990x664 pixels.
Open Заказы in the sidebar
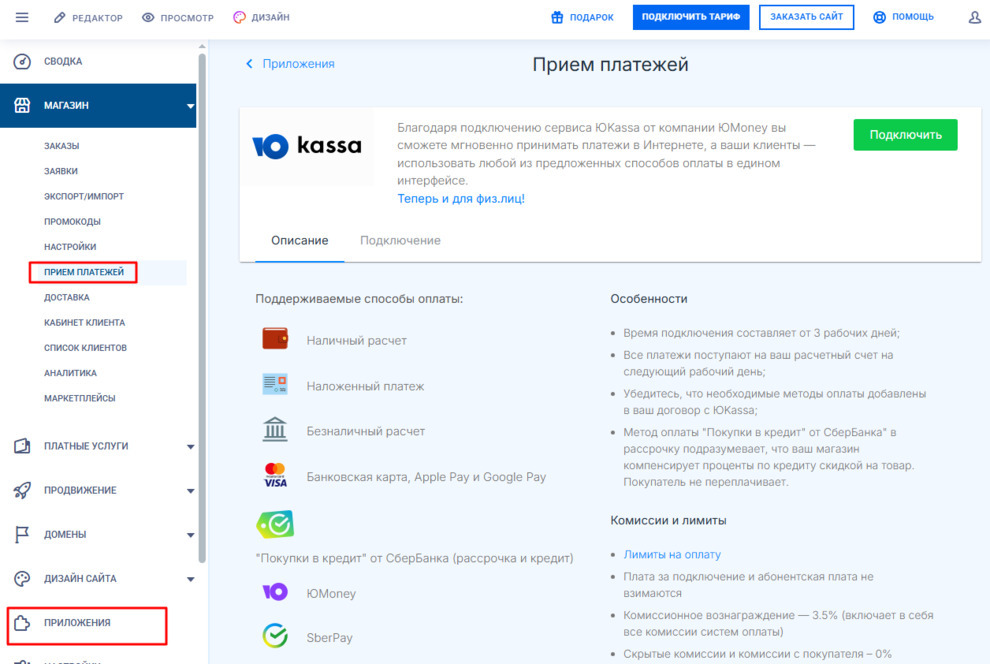click(x=62, y=146)
